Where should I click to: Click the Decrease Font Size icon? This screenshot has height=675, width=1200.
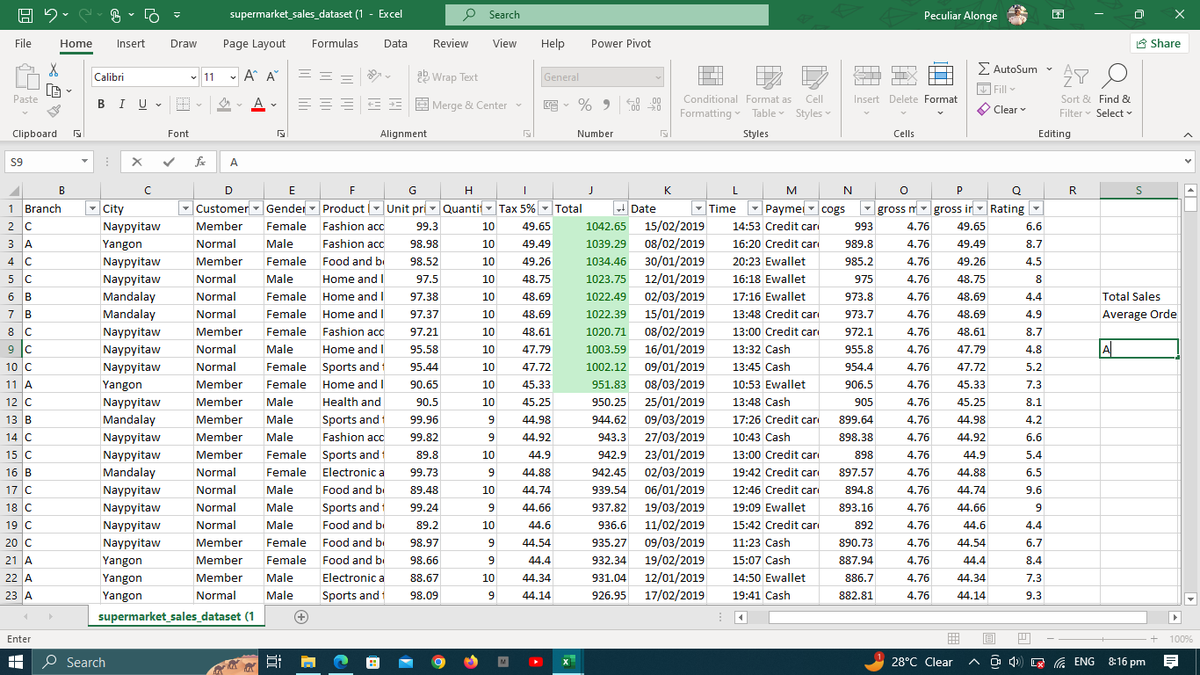tap(272, 77)
